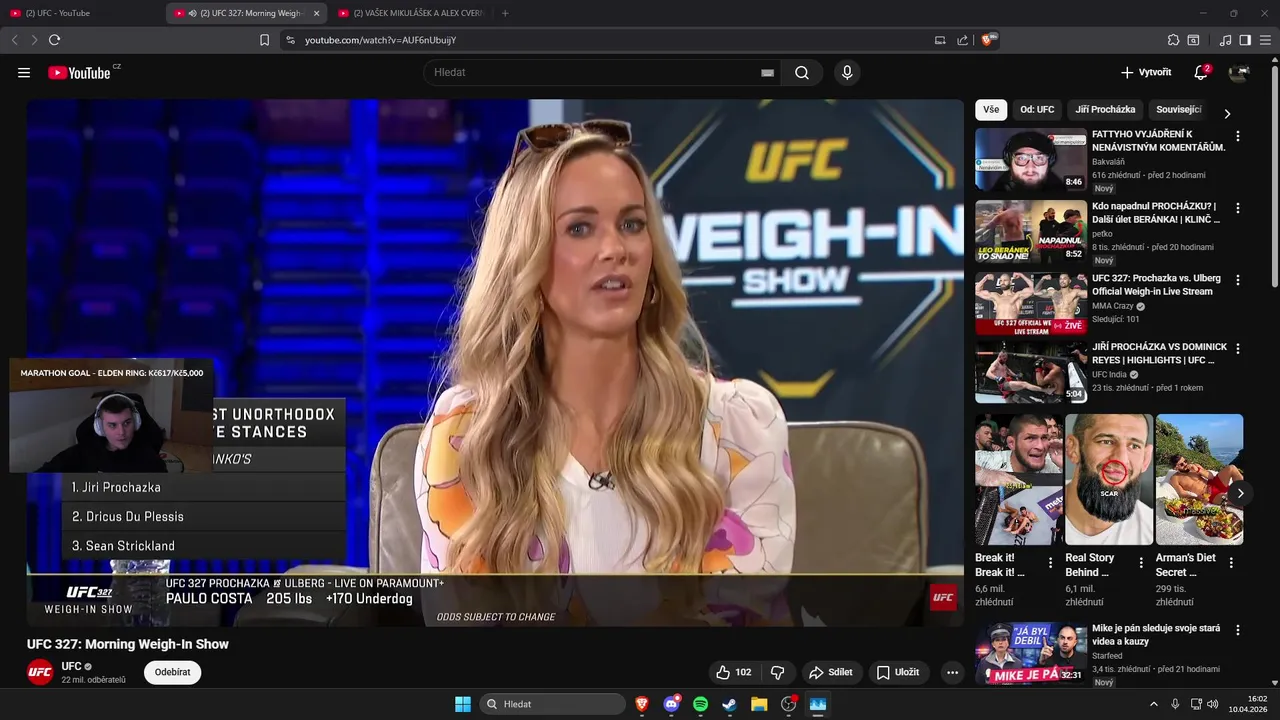Image resolution: width=1280 pixels, height=720 pixels.
Task: Reload the page in the browser
Action: 54,40
